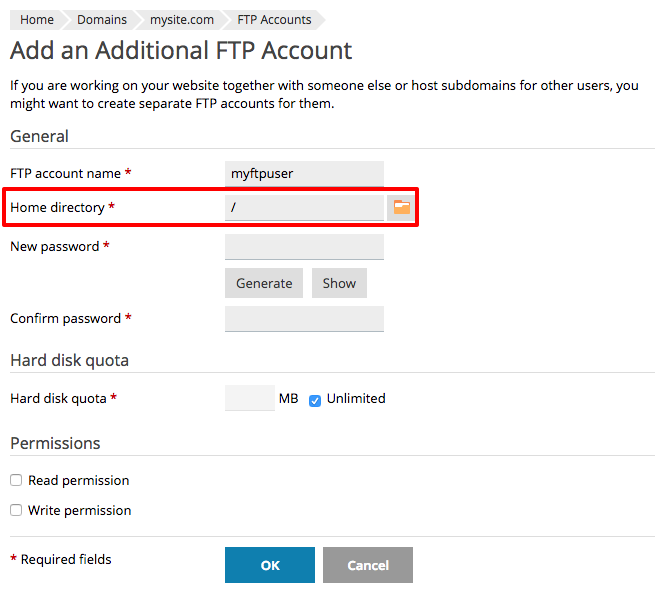The image size is (670, 608).
Task: Click the Write permission label
Action: pyautogui.click(x=80, y=511)
